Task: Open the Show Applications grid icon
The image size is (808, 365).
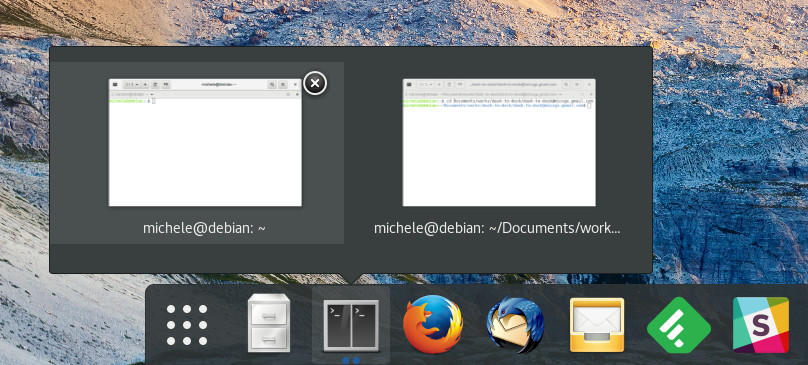Action: (x=187, y=324)
